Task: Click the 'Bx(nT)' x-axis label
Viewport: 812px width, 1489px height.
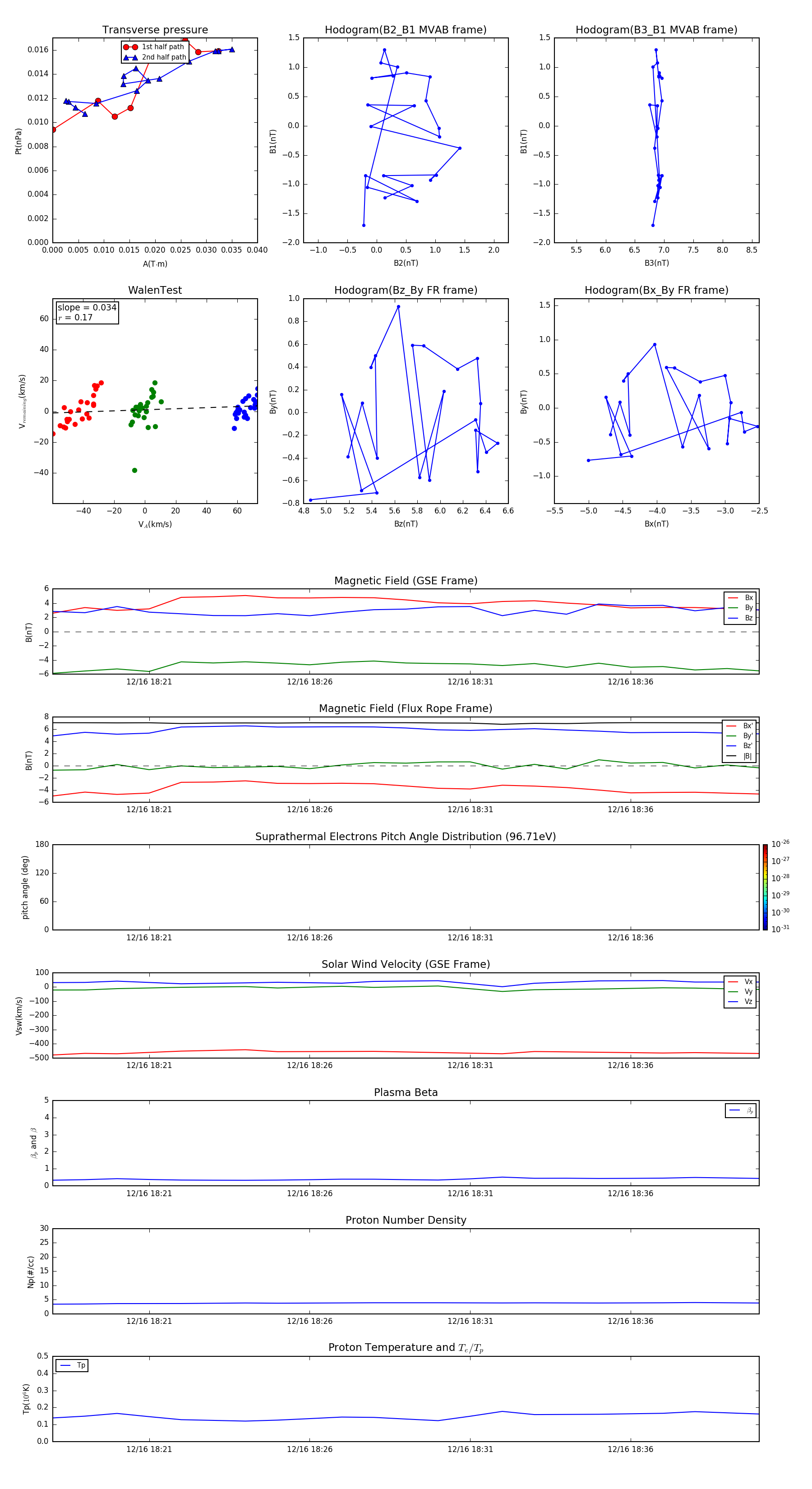Action: pos(656,524)
